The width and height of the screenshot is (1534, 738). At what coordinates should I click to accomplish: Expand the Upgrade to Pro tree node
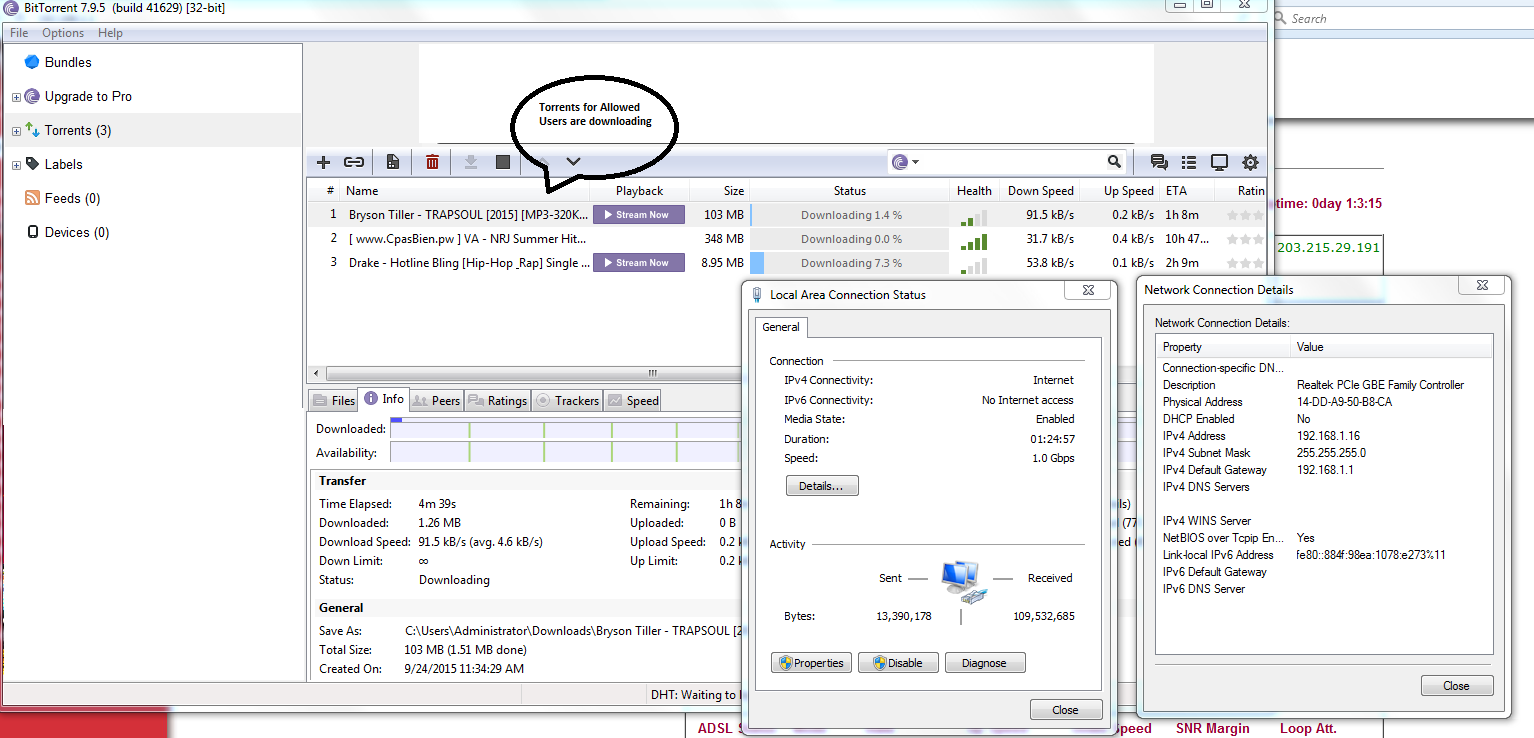[16, 97]
